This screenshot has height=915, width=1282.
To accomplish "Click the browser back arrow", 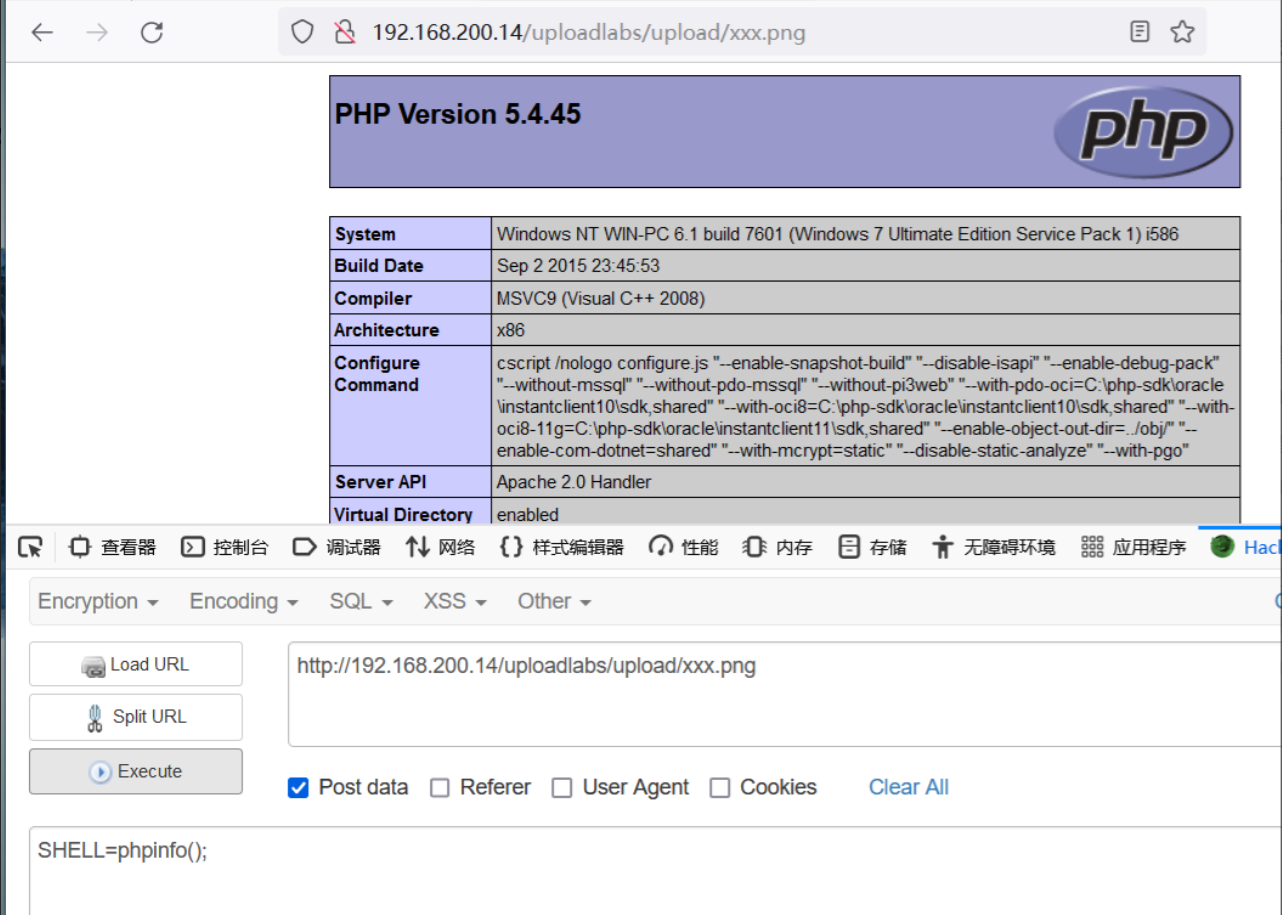I will (x=41, y=33).
